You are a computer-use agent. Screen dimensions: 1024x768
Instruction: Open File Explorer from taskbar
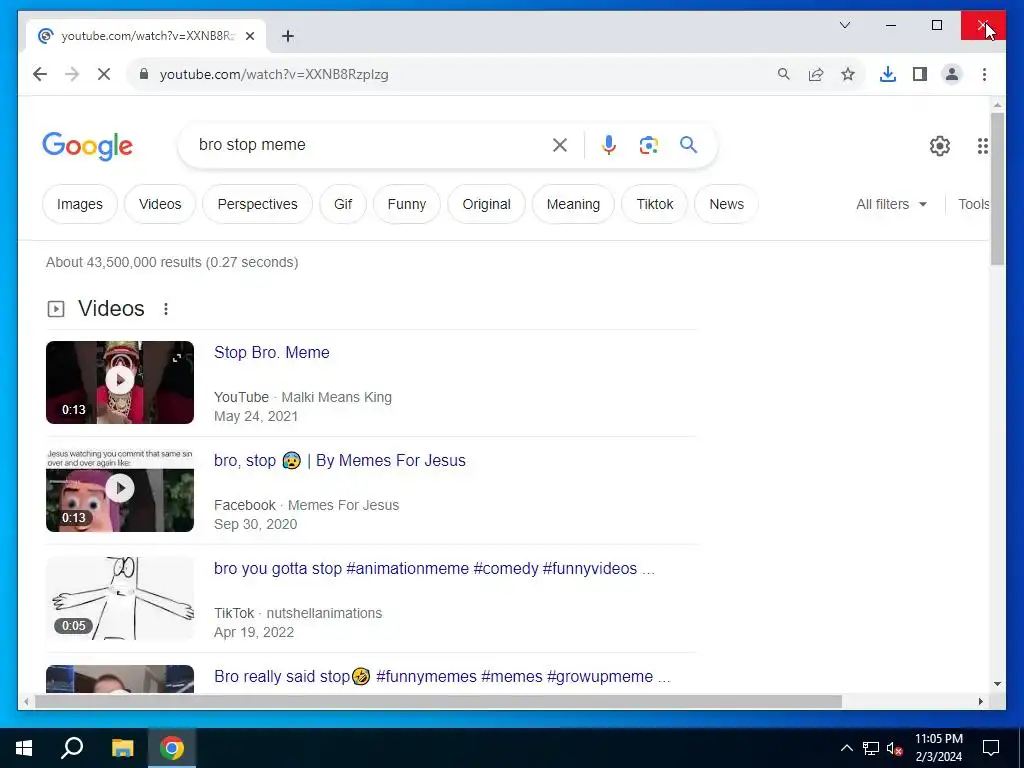pyautogui.click(x=122, y=748)
